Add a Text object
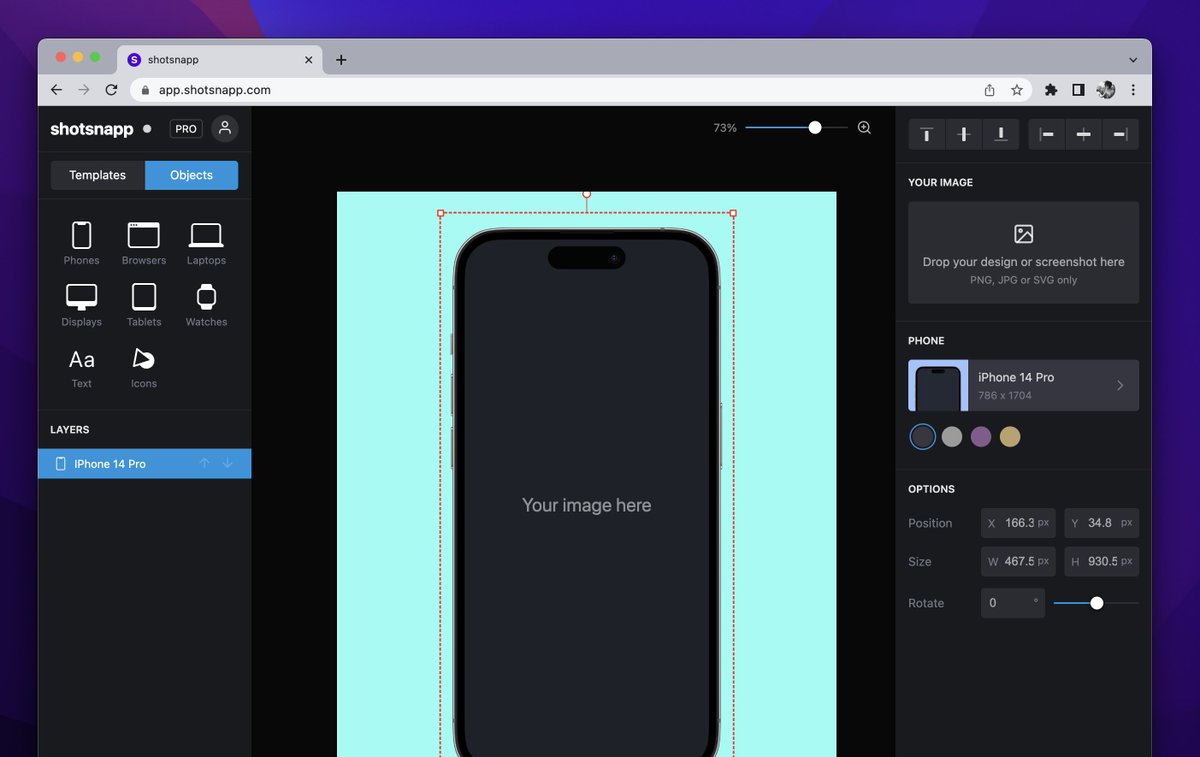The height and width of the screenshot is (757, 1200). coord(81,367)
